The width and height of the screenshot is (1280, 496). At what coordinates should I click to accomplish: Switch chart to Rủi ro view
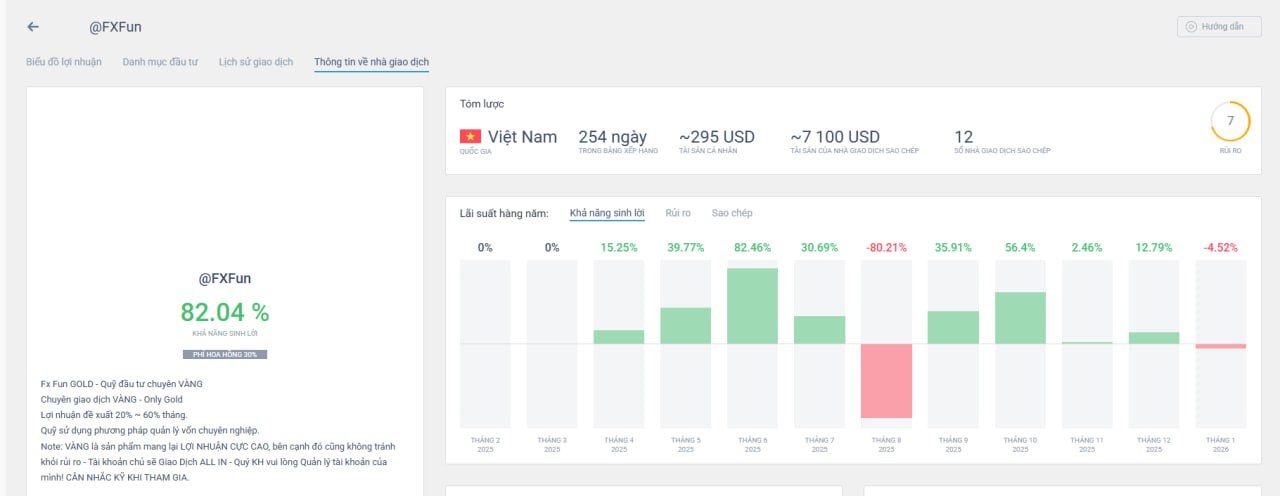pos(678,213)
